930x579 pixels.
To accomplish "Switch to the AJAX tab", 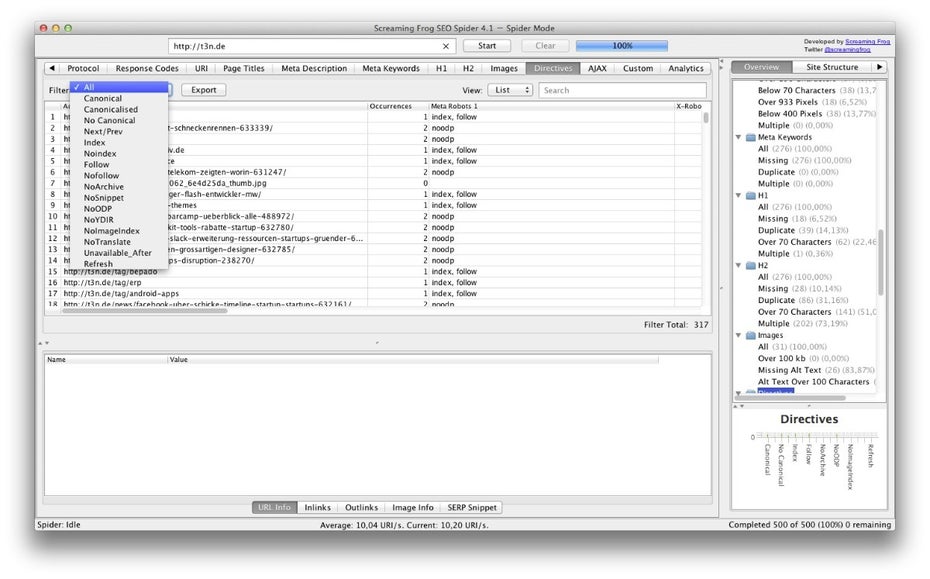I will (597, 68).
